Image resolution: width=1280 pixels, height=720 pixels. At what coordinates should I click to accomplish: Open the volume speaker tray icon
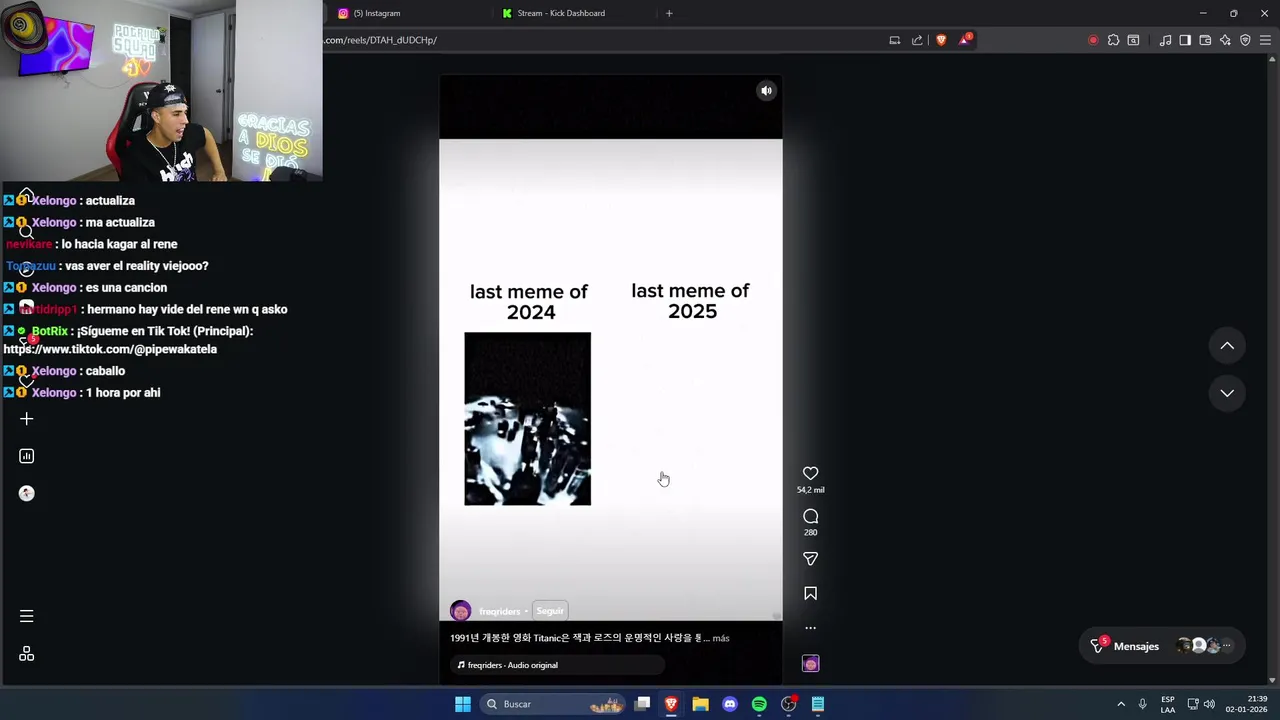(x=1209, y=704)
